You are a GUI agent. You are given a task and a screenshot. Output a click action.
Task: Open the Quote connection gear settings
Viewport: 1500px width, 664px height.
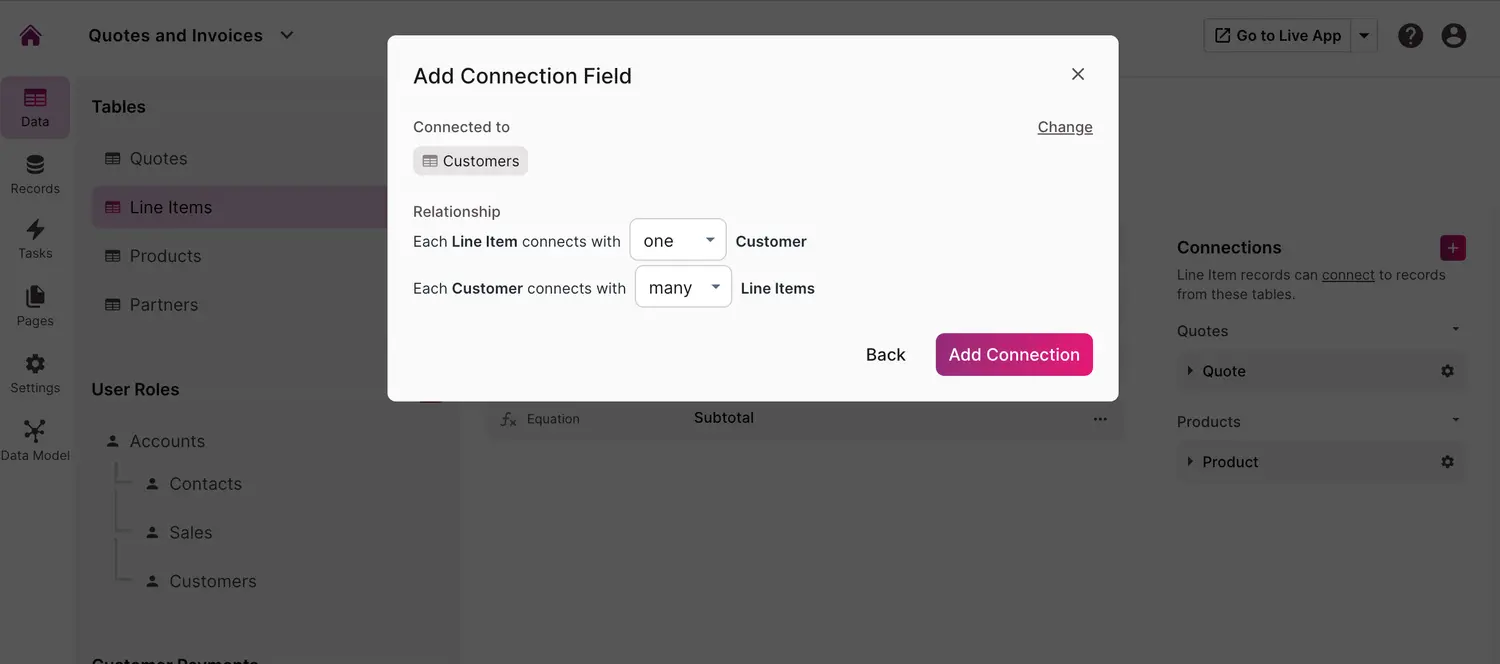[1447, 371]
